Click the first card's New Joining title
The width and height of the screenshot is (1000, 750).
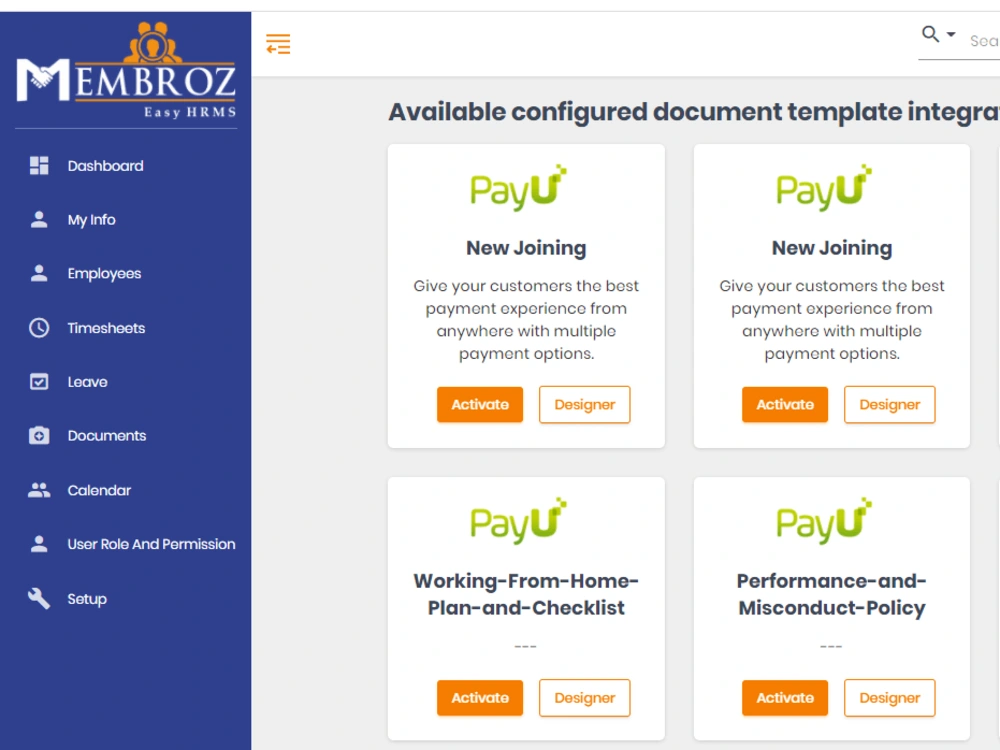[x=526, y=248]
